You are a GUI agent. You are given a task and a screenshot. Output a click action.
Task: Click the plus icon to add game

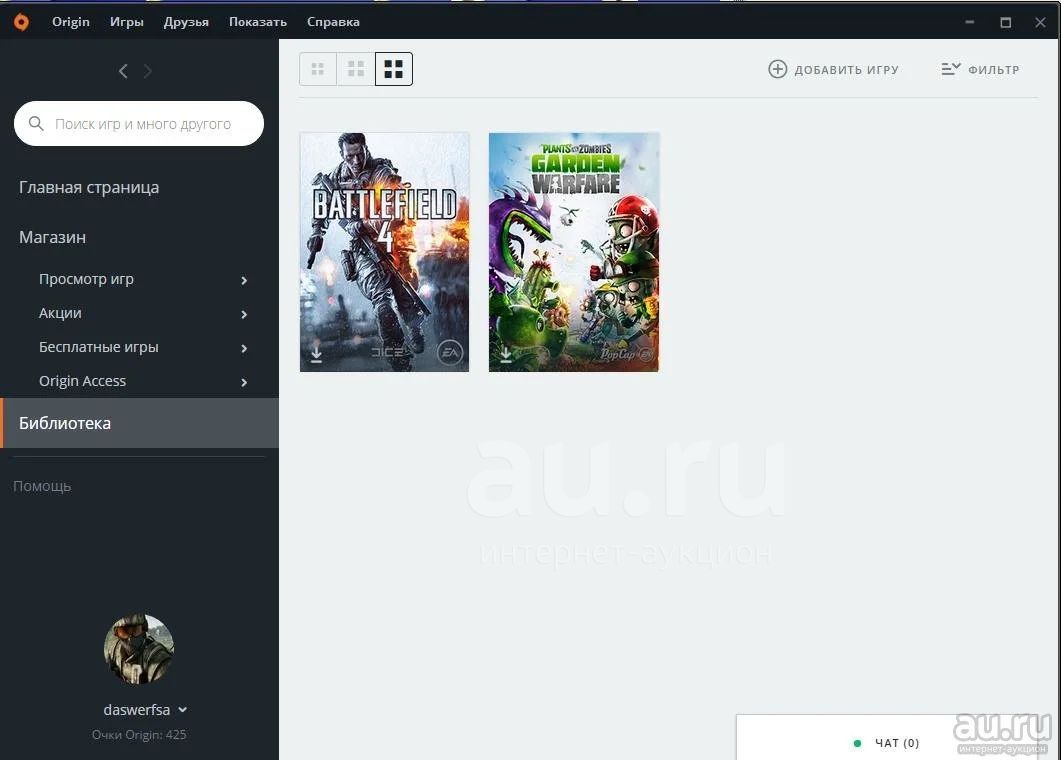pos(777,69)
